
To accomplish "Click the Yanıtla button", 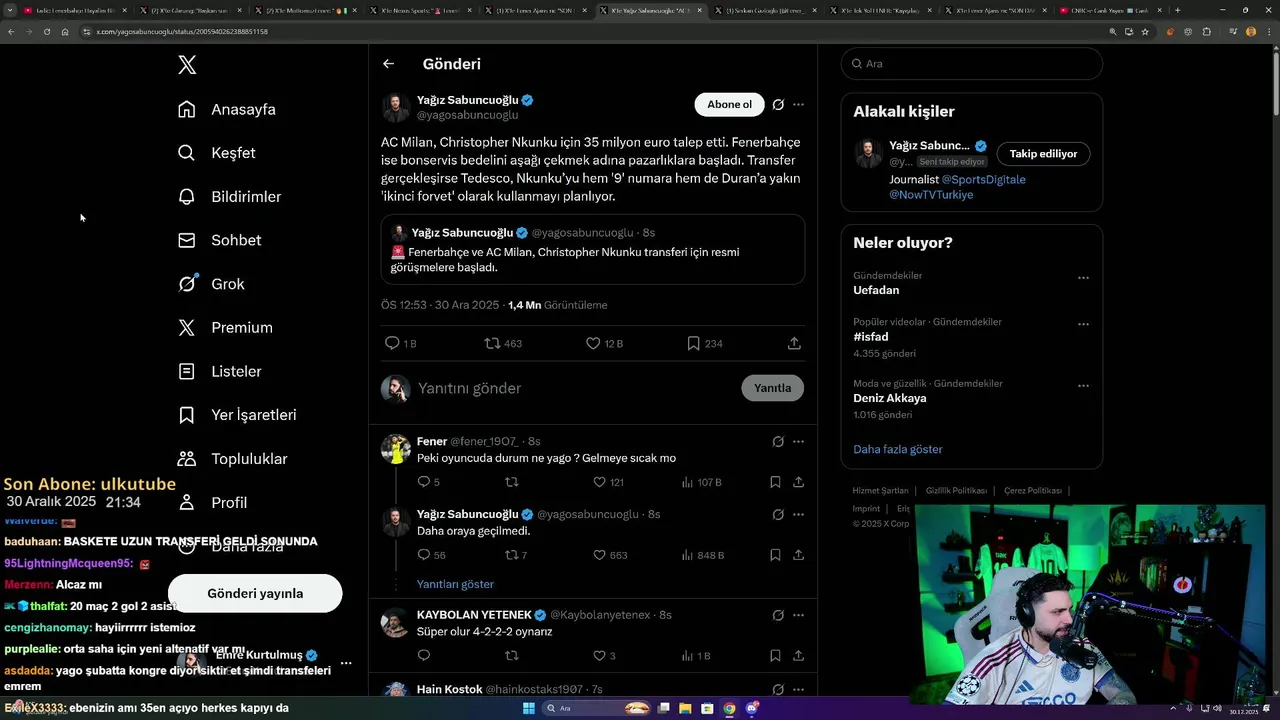I will [772, 388].
